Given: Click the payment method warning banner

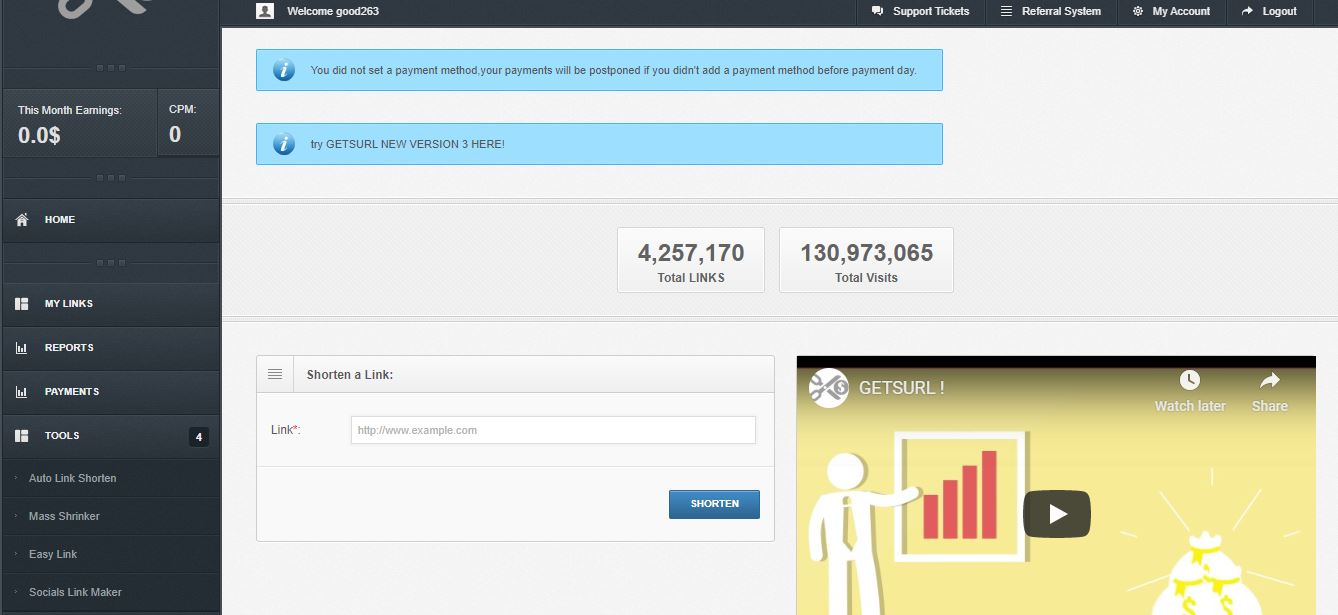Looking at the screenshot, I should point(599,70).
